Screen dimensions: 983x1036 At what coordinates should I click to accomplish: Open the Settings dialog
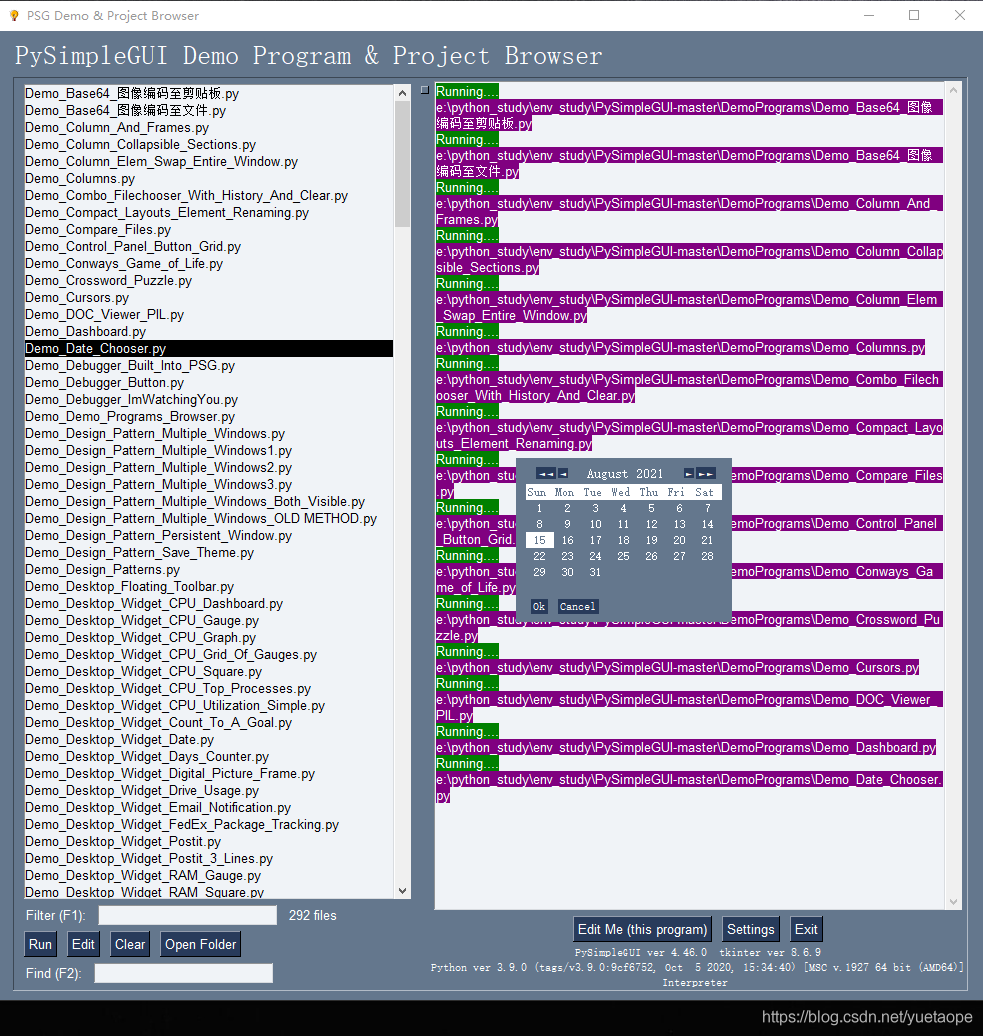tap(750, 929)
